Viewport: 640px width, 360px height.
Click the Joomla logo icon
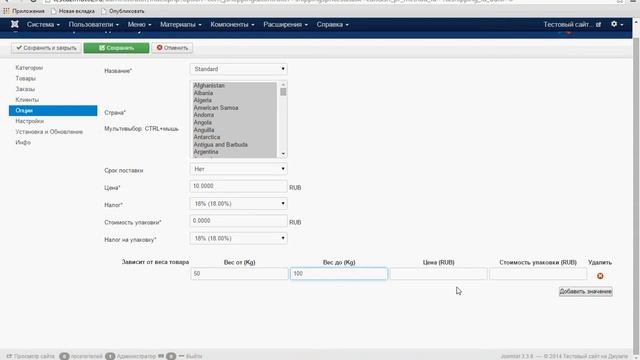pos(15,24)
